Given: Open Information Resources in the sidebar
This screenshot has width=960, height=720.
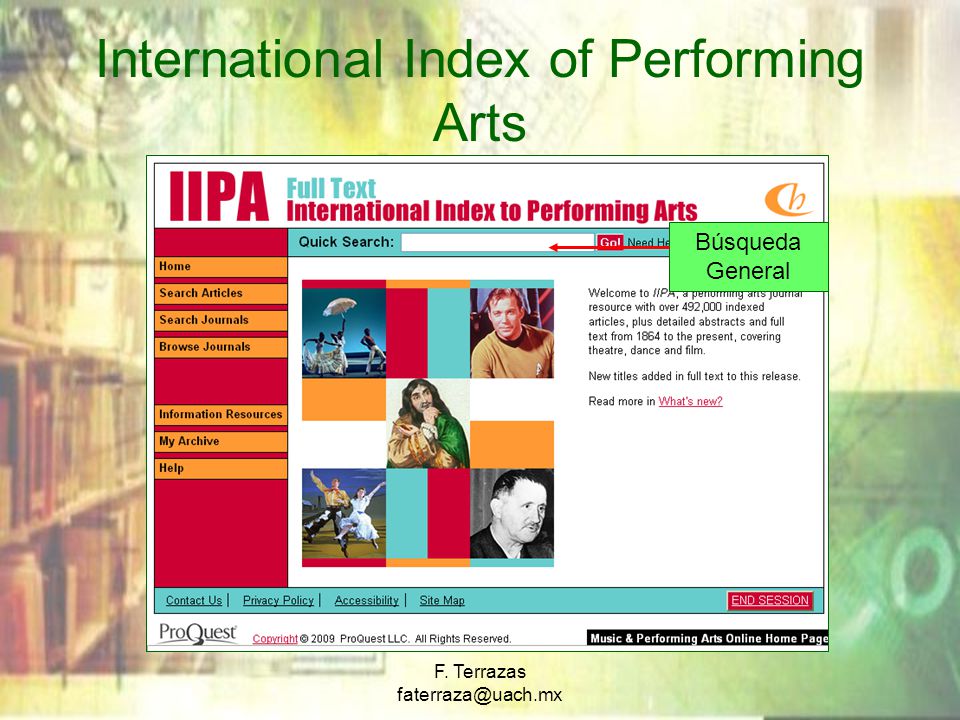Looking at the screenshot, I should point(220,414).
